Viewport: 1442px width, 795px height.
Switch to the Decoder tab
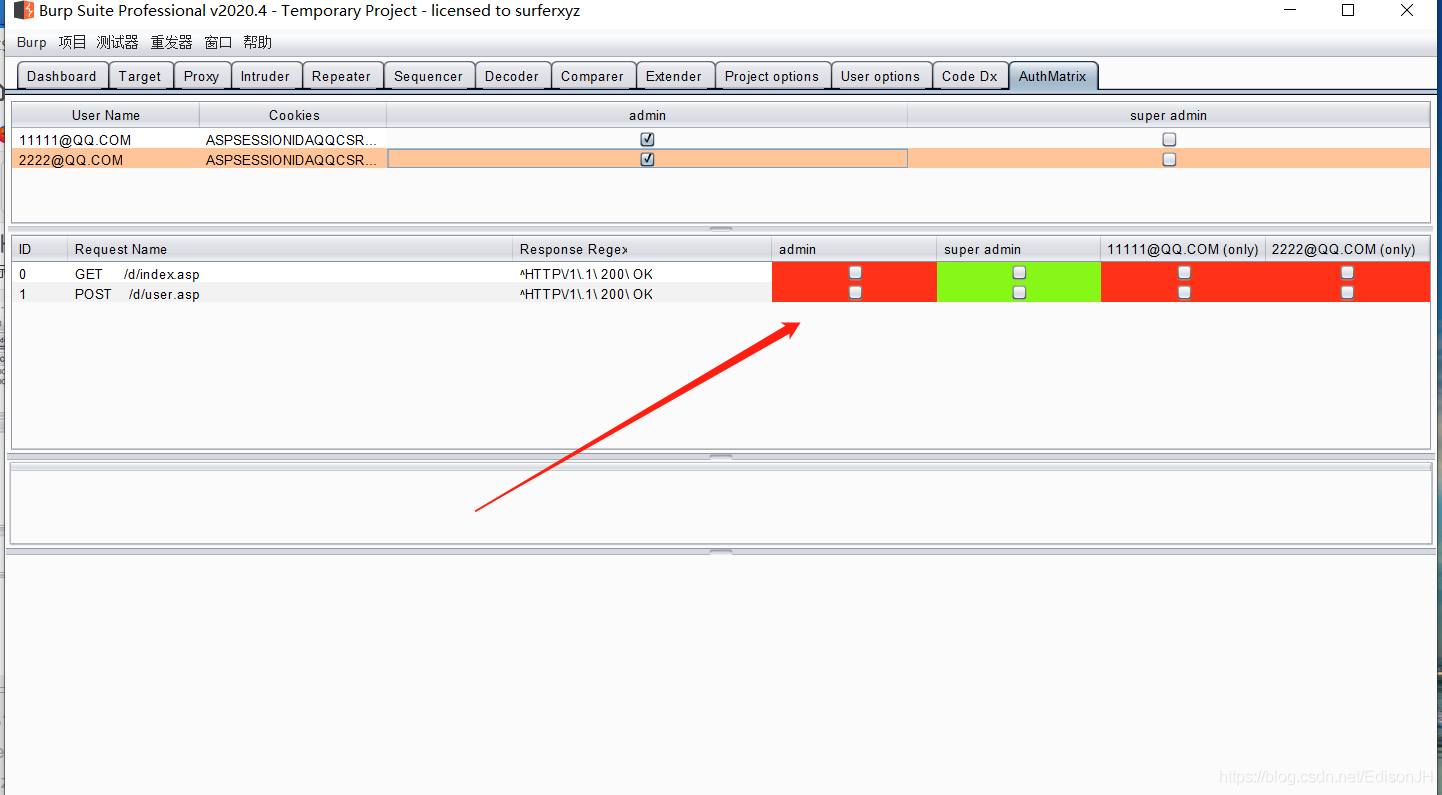coord(511,75)
